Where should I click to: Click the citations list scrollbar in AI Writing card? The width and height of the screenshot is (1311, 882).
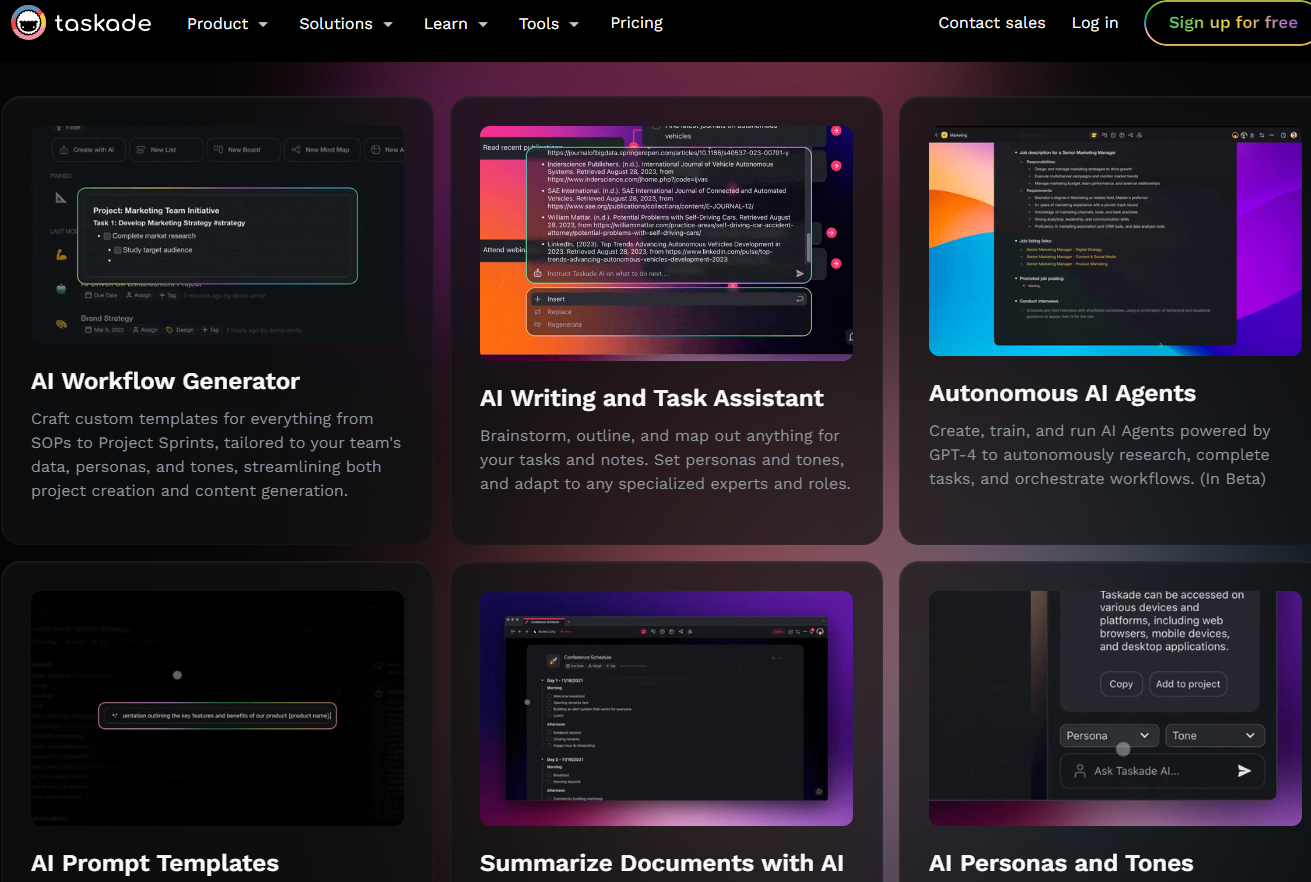click(x=808, y=247)
